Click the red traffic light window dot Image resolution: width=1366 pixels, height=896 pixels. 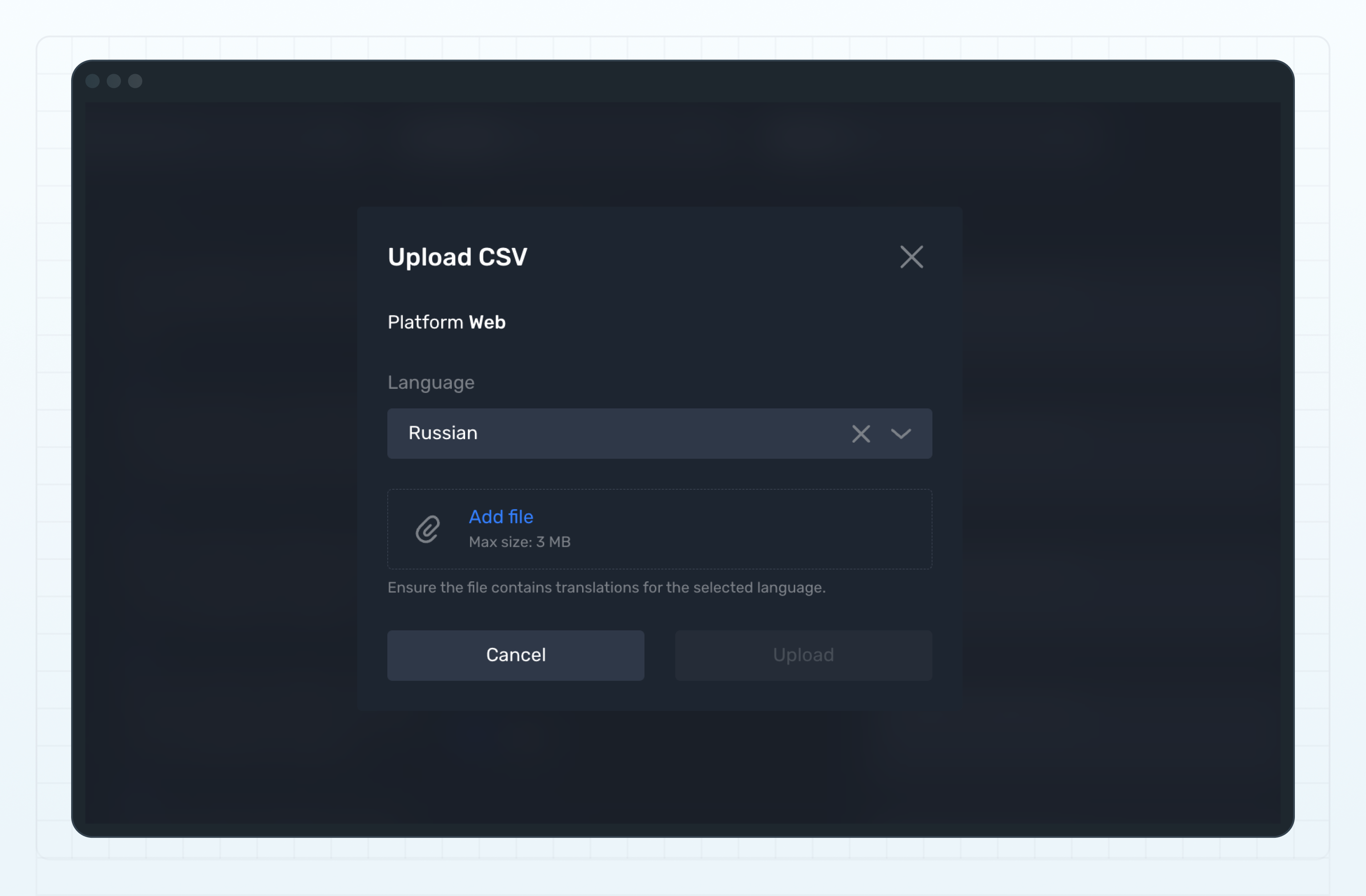pos(93,81)
